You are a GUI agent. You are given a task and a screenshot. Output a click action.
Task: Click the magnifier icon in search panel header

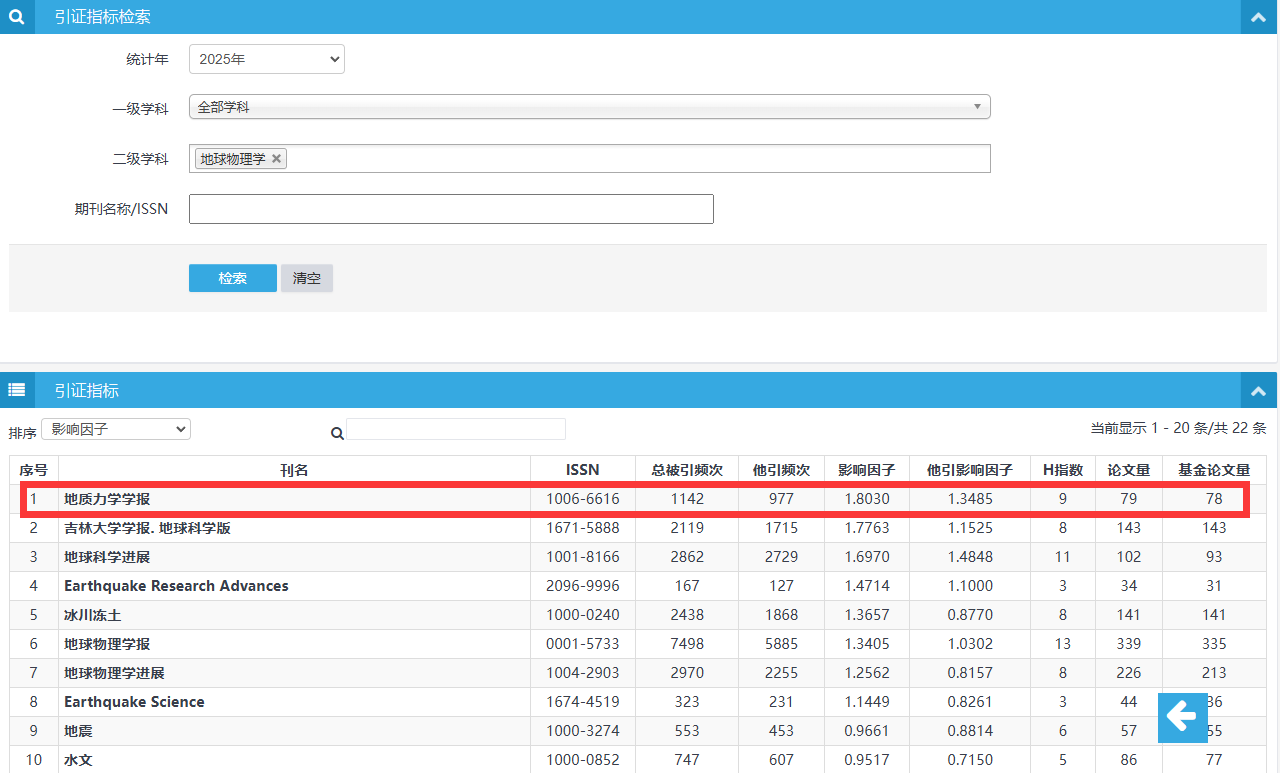[15, 16]
